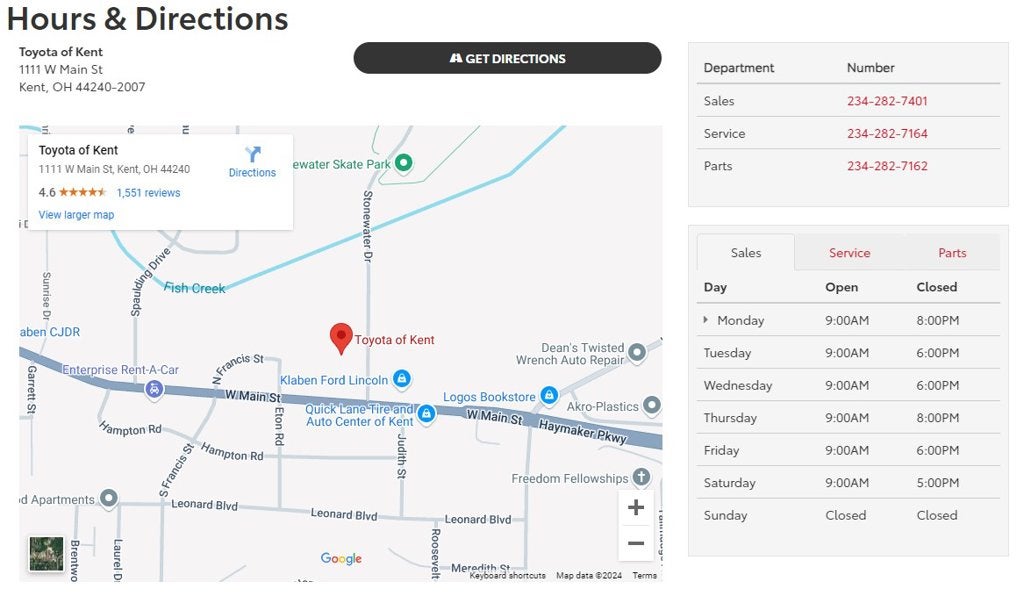
Task: Zoom in the map with plus button
Action: click(636, 507)
